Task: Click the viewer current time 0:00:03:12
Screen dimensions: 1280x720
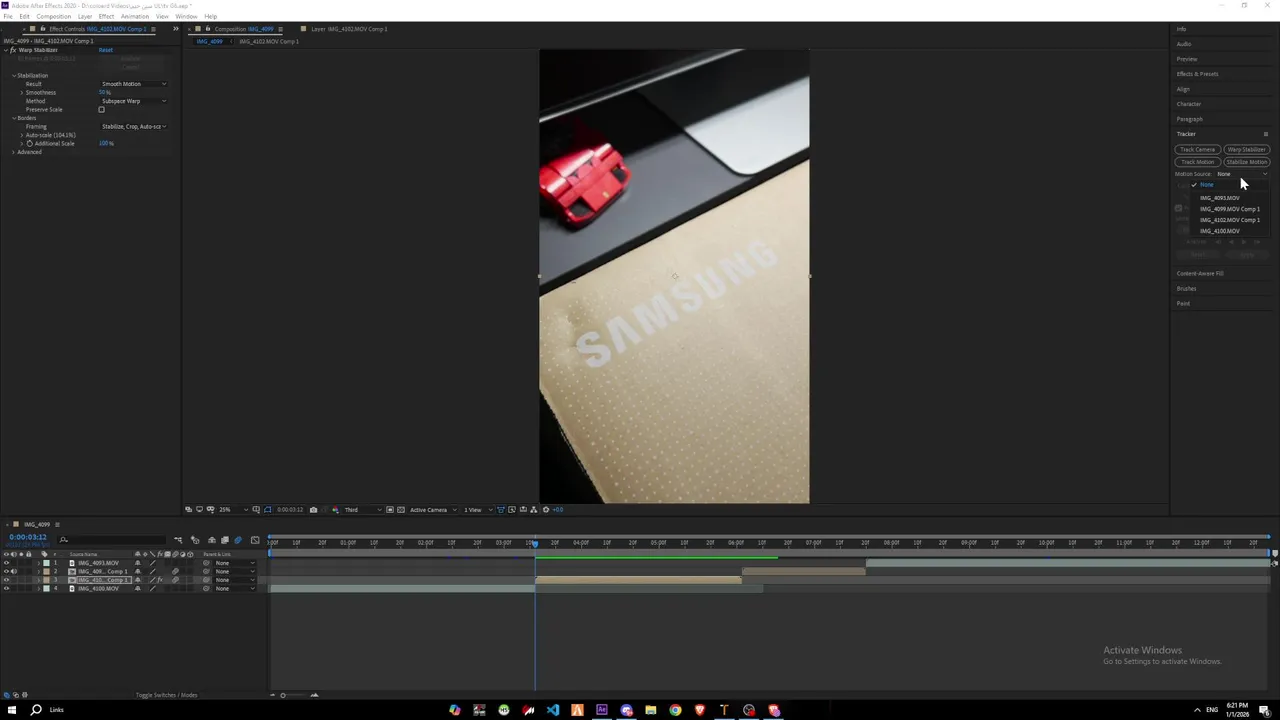Action: click(290, 510)
